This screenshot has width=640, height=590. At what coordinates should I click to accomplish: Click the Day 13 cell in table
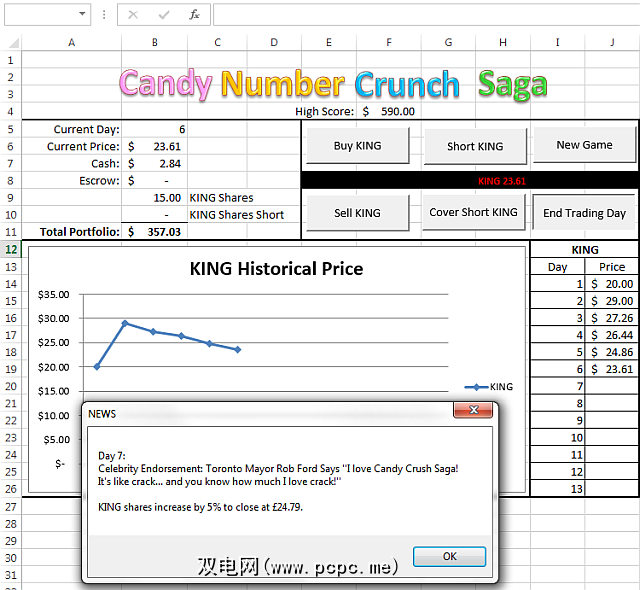coord(558,489)
